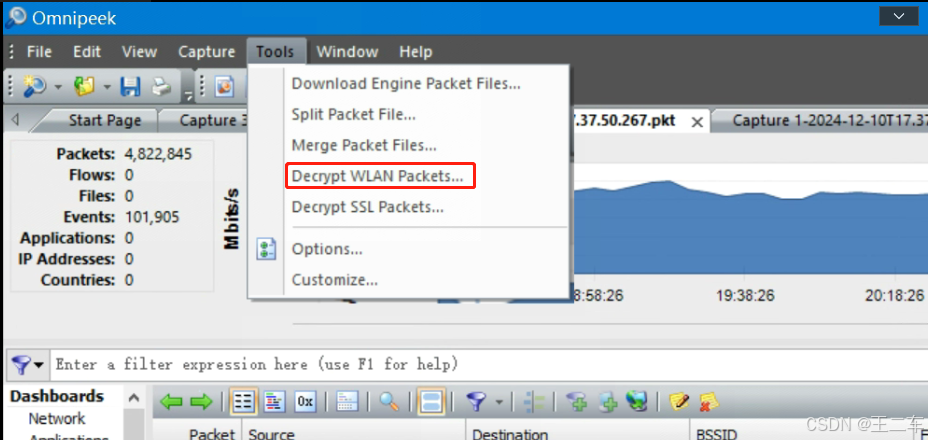Click the 19:38:26 time label on graph
Screen dimensions: 928x440
[745, 296]
